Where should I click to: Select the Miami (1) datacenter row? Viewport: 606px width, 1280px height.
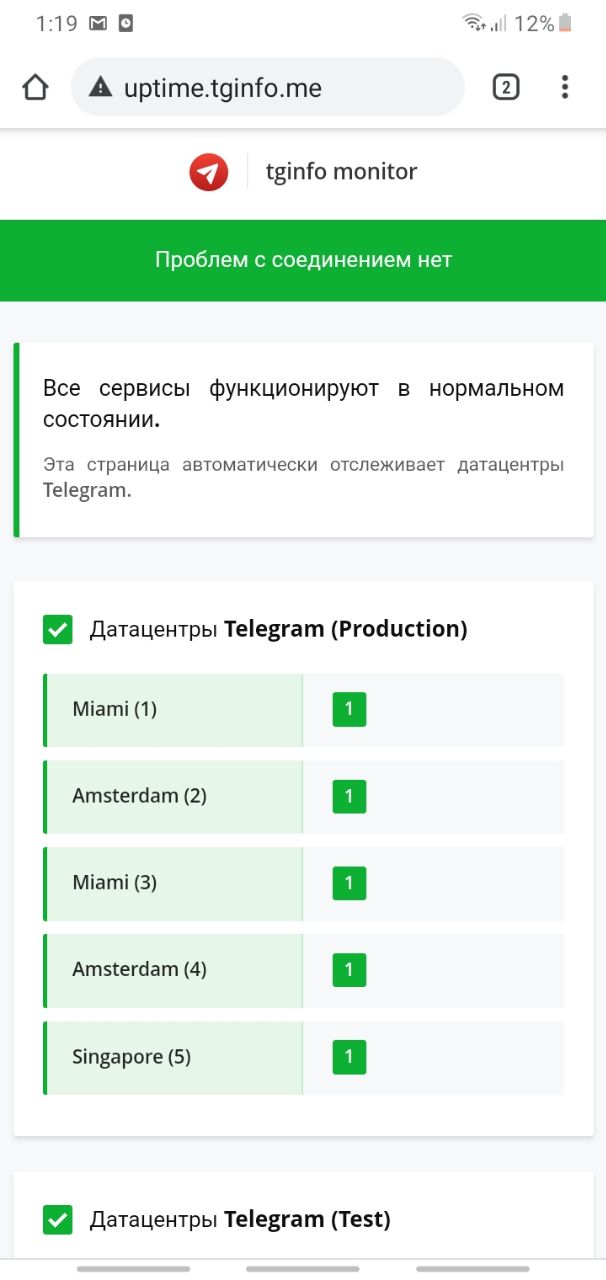[x=304, y=710]
